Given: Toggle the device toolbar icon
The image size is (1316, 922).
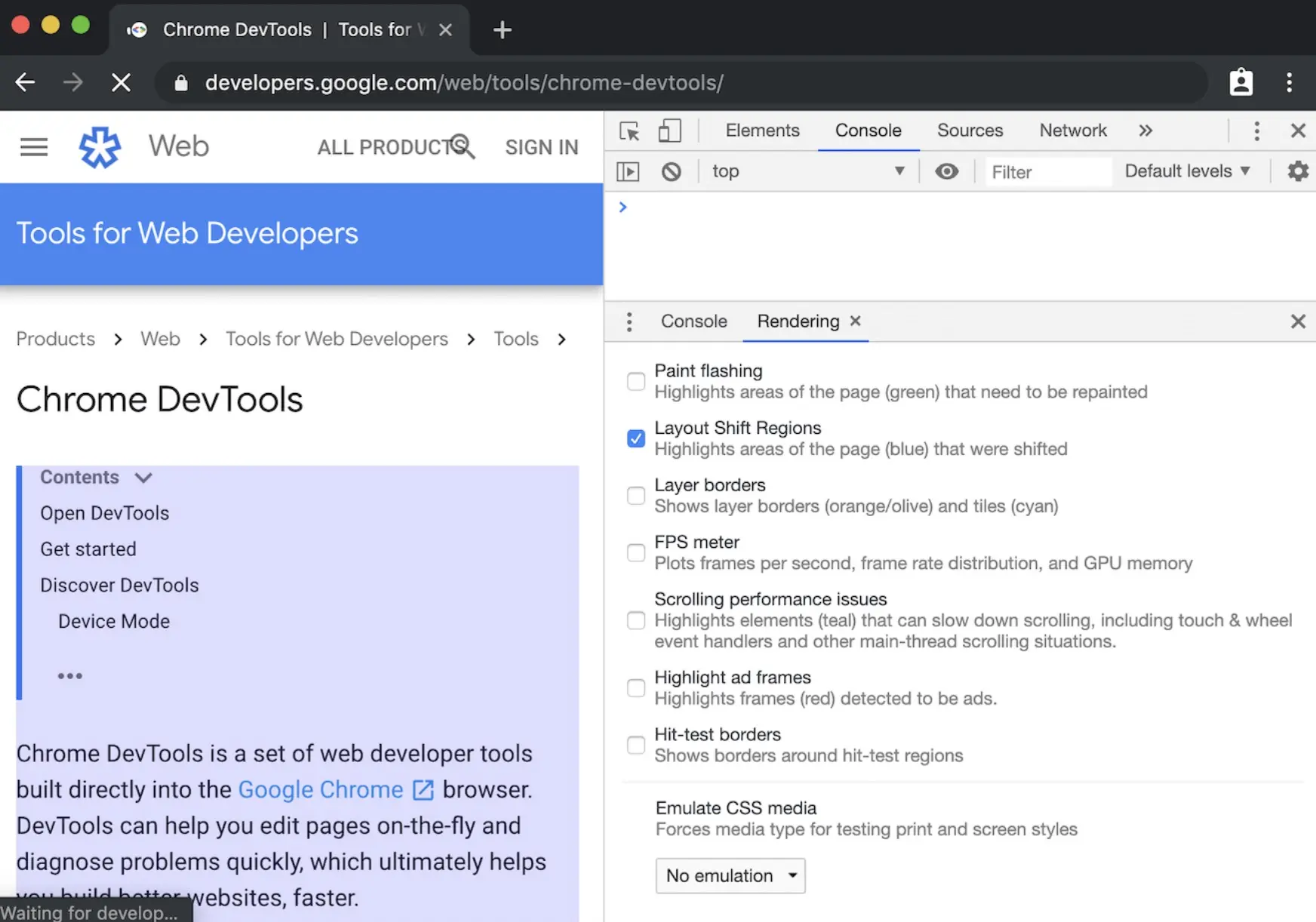Looking at the screenshot, I should coord(669,131).
